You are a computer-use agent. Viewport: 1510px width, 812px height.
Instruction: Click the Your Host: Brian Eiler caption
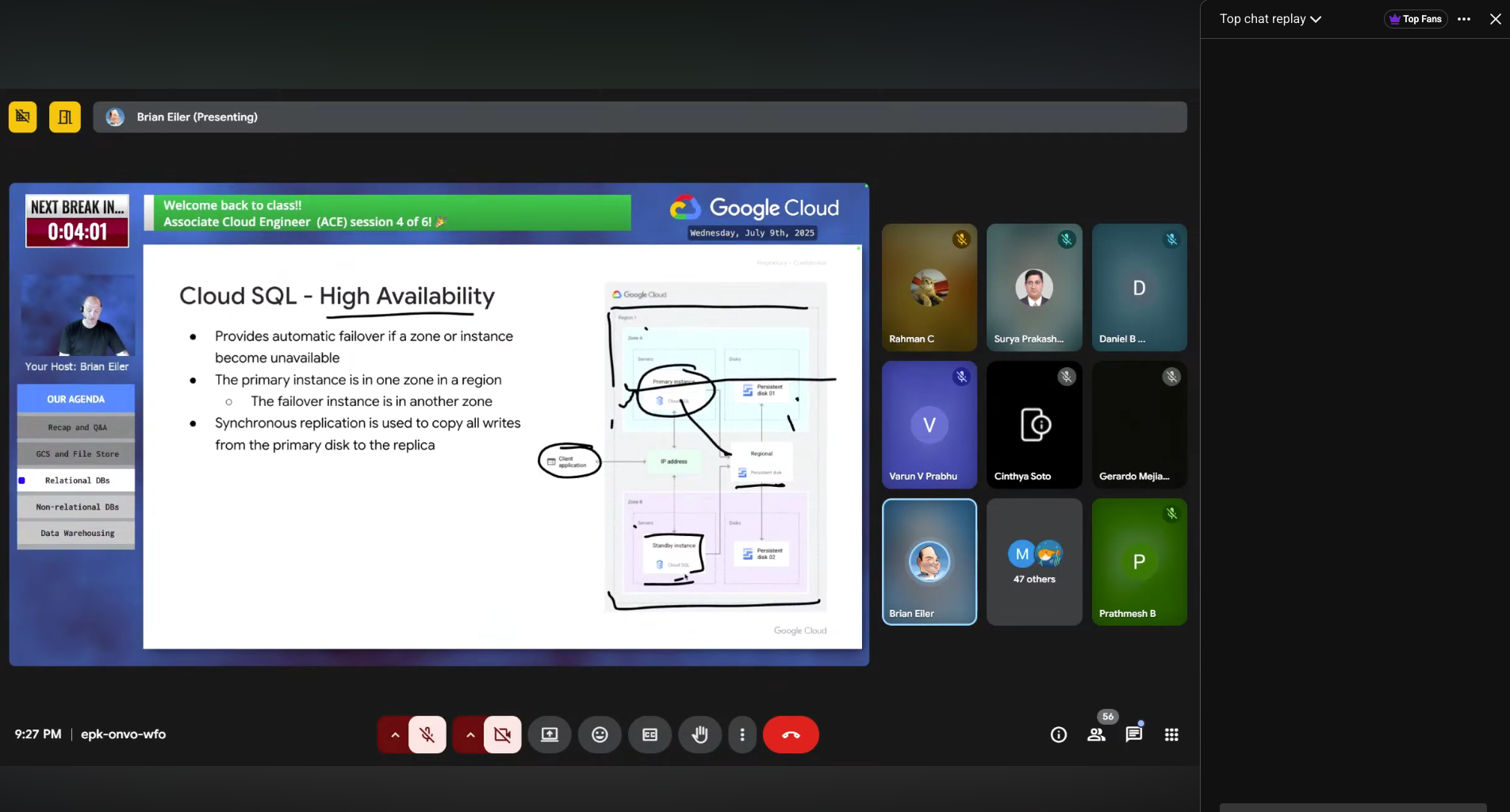point(77,366)
